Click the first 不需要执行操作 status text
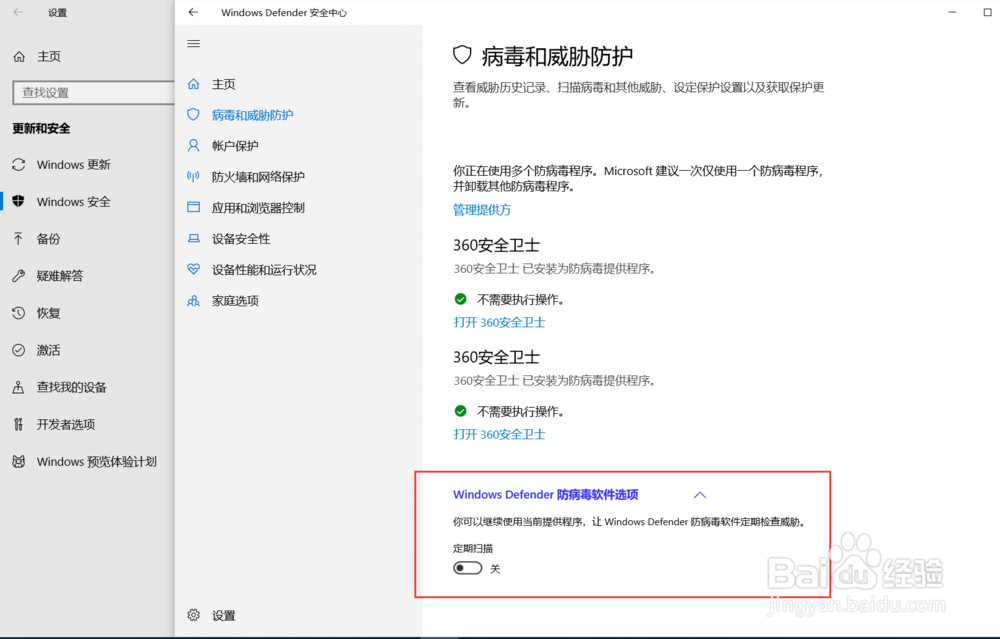Image resolution: width=1000 pixels, height=639 pixels. (x=520, y=299)
